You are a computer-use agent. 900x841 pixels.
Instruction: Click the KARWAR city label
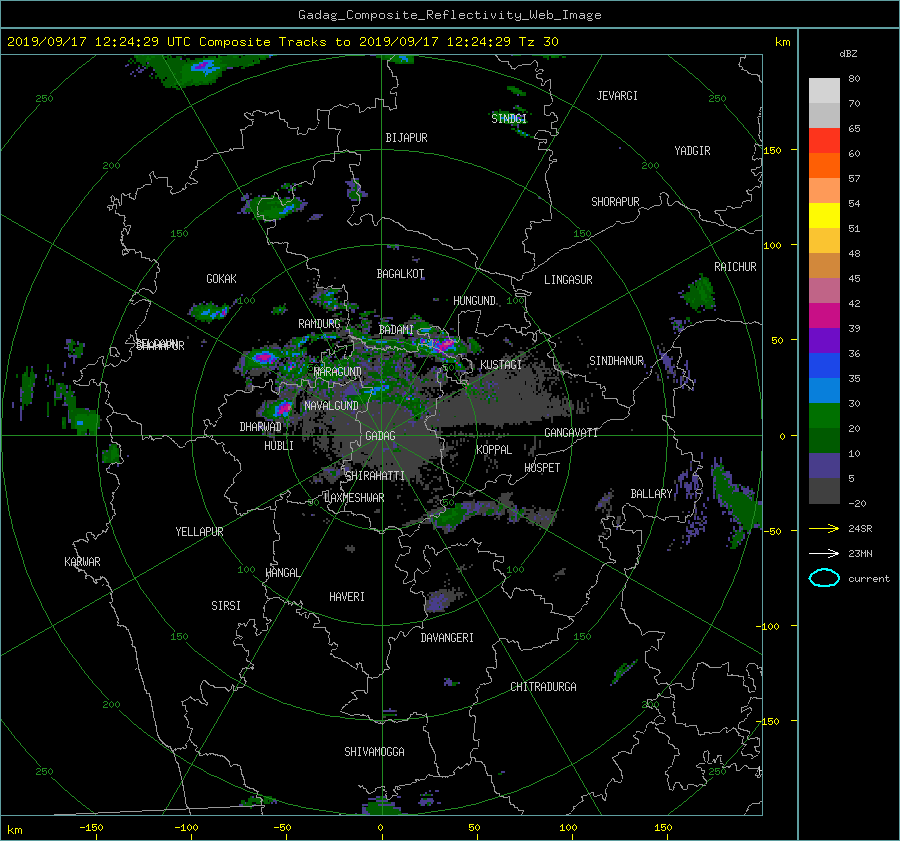[x=82, y=561]
